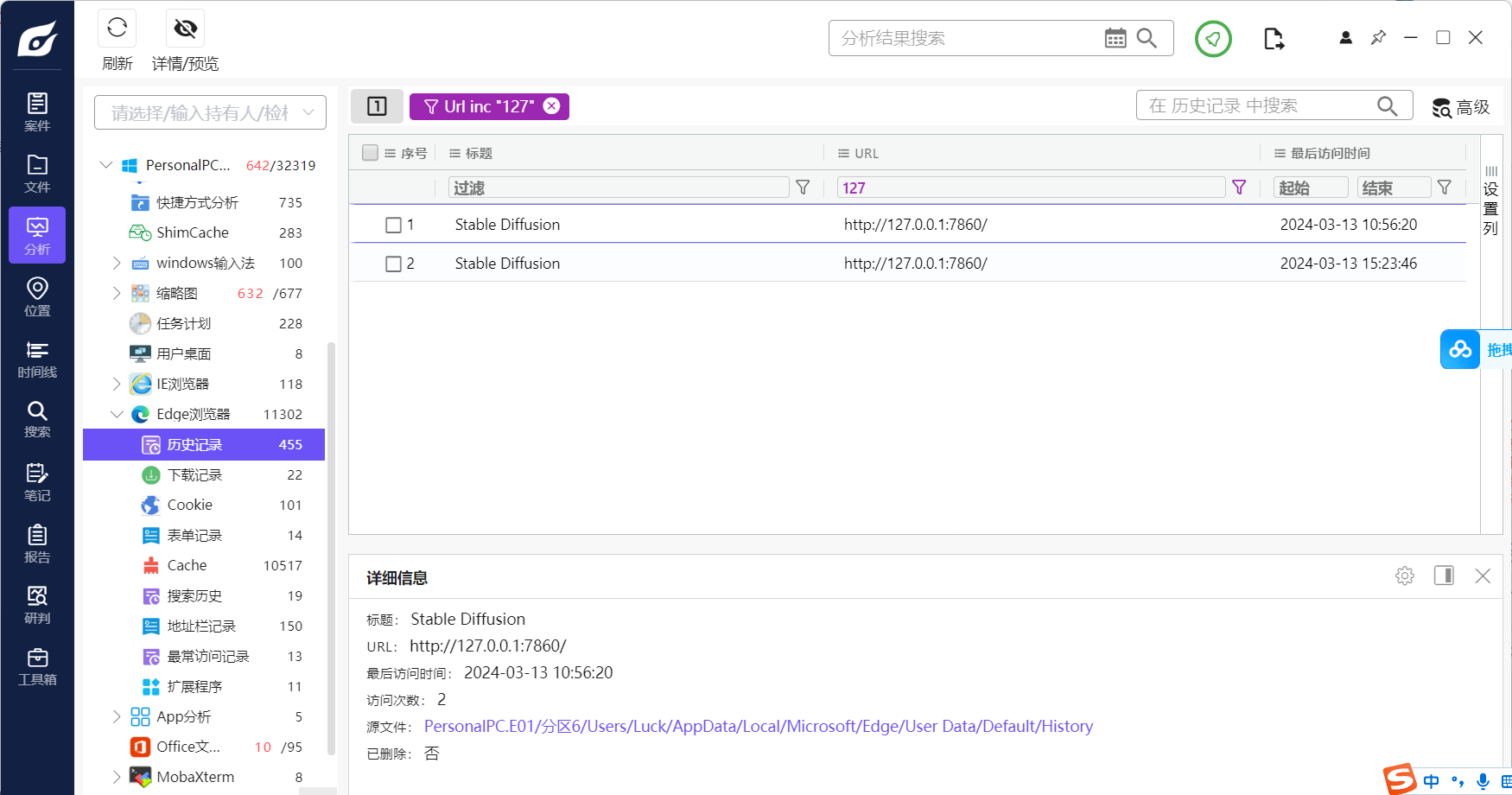
Task: Click the last-visit-time filter funnel
Action: 1445,188
